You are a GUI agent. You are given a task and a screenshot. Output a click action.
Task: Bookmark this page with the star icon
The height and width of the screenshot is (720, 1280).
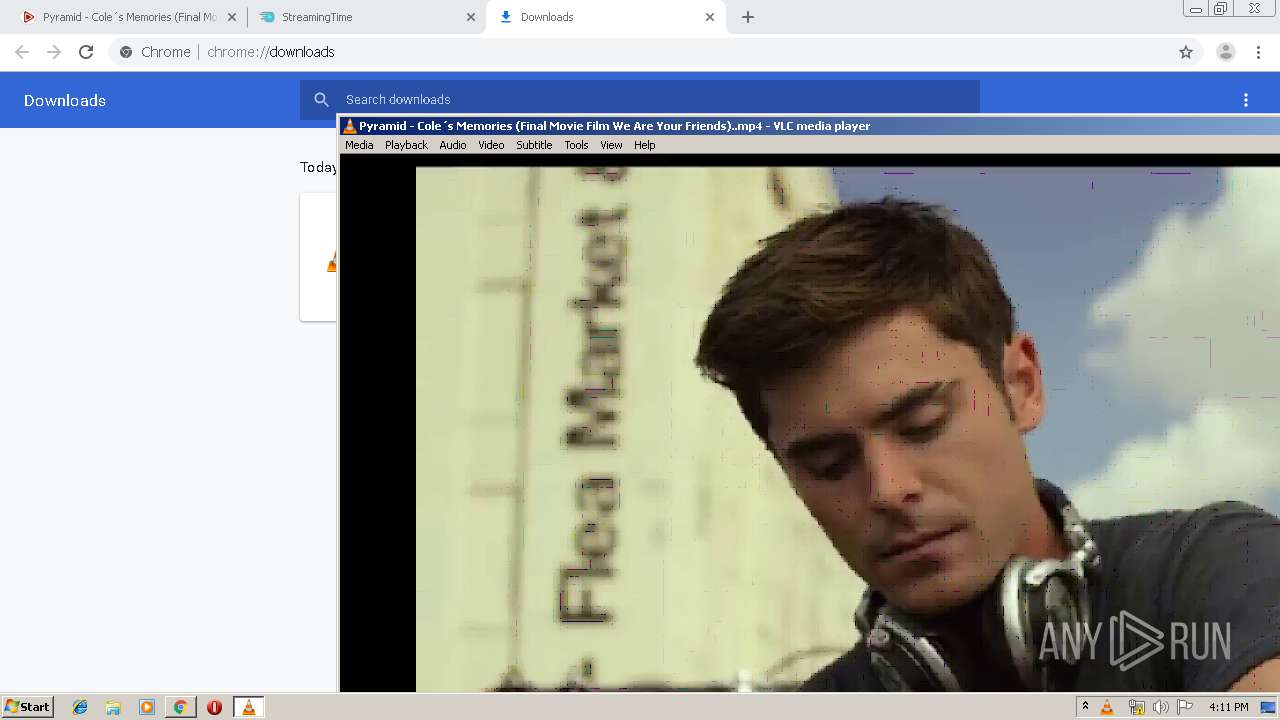coord(1186,52)
